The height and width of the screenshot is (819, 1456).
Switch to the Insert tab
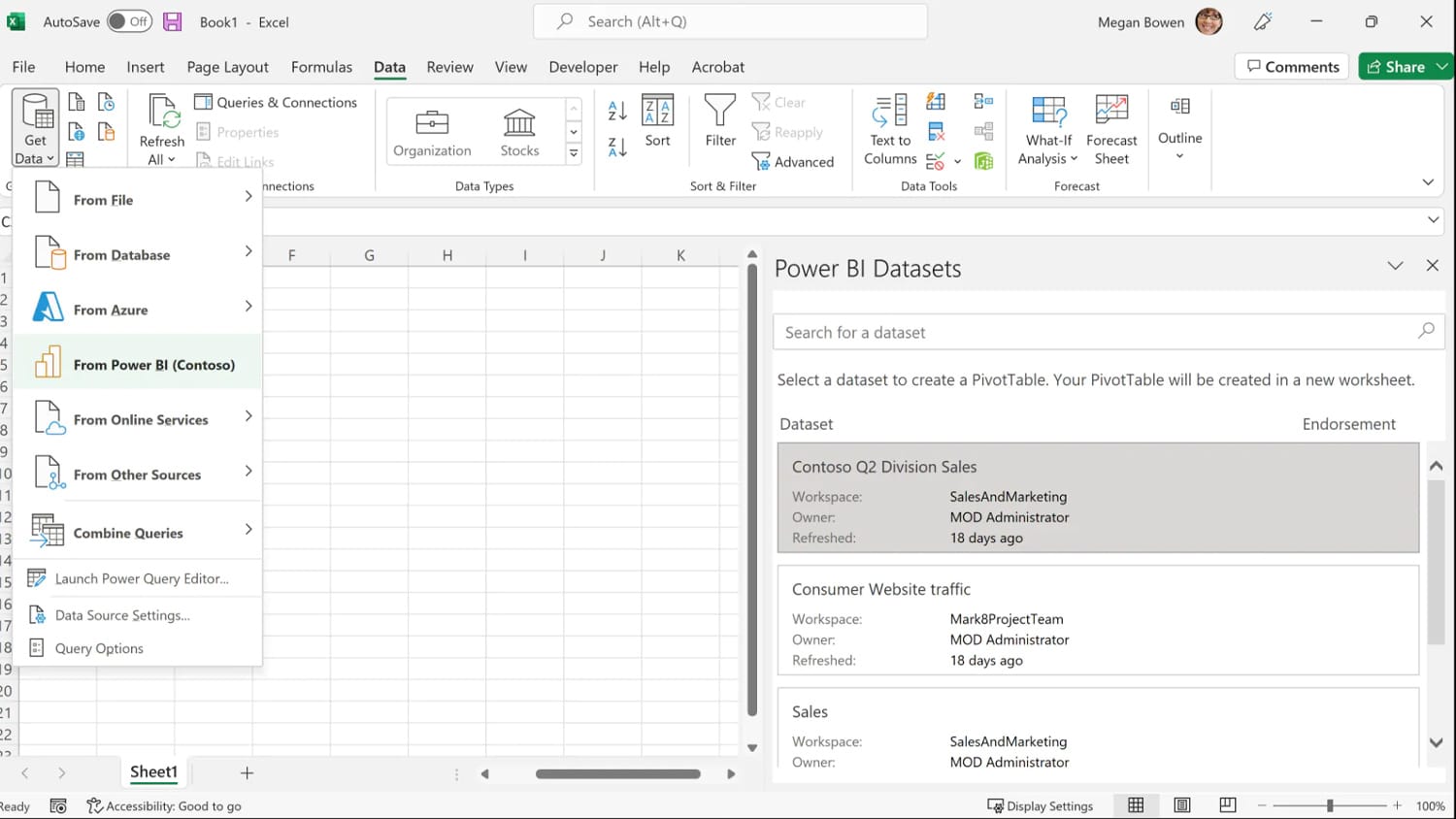tap(146, 67)
